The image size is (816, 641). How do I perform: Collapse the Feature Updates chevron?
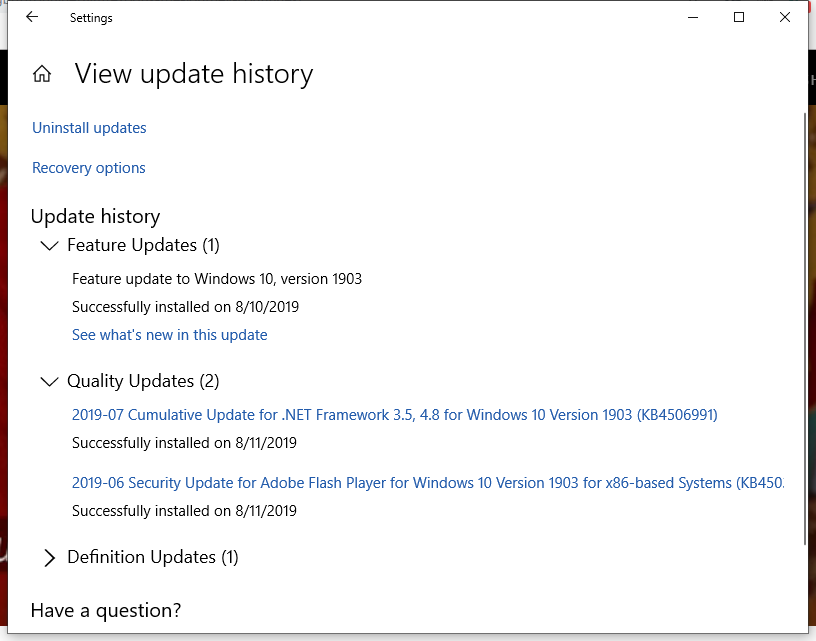point(49,246)
